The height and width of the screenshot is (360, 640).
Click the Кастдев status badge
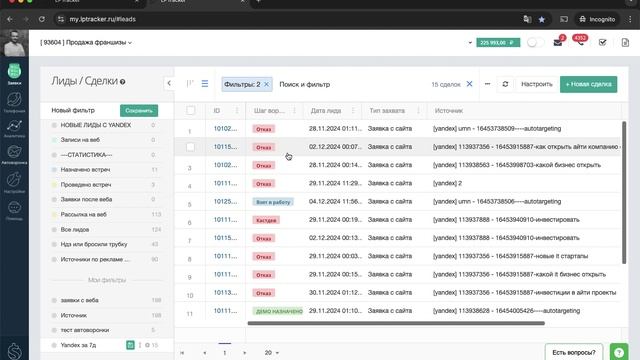266,220
